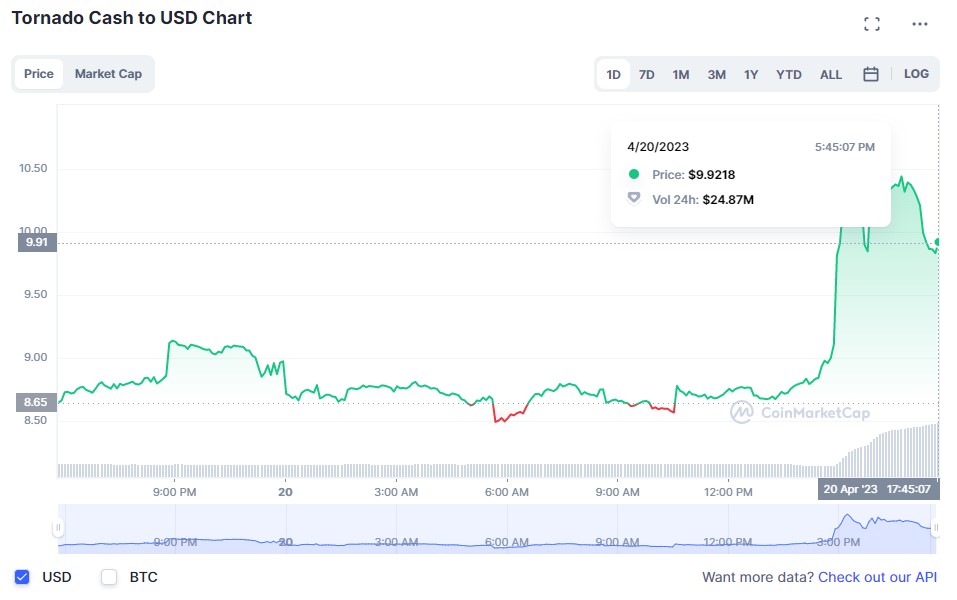Screen dimensions: 957x600
Task: Click the Tornado Cash to USD Chart title
Action: (132, 18)
